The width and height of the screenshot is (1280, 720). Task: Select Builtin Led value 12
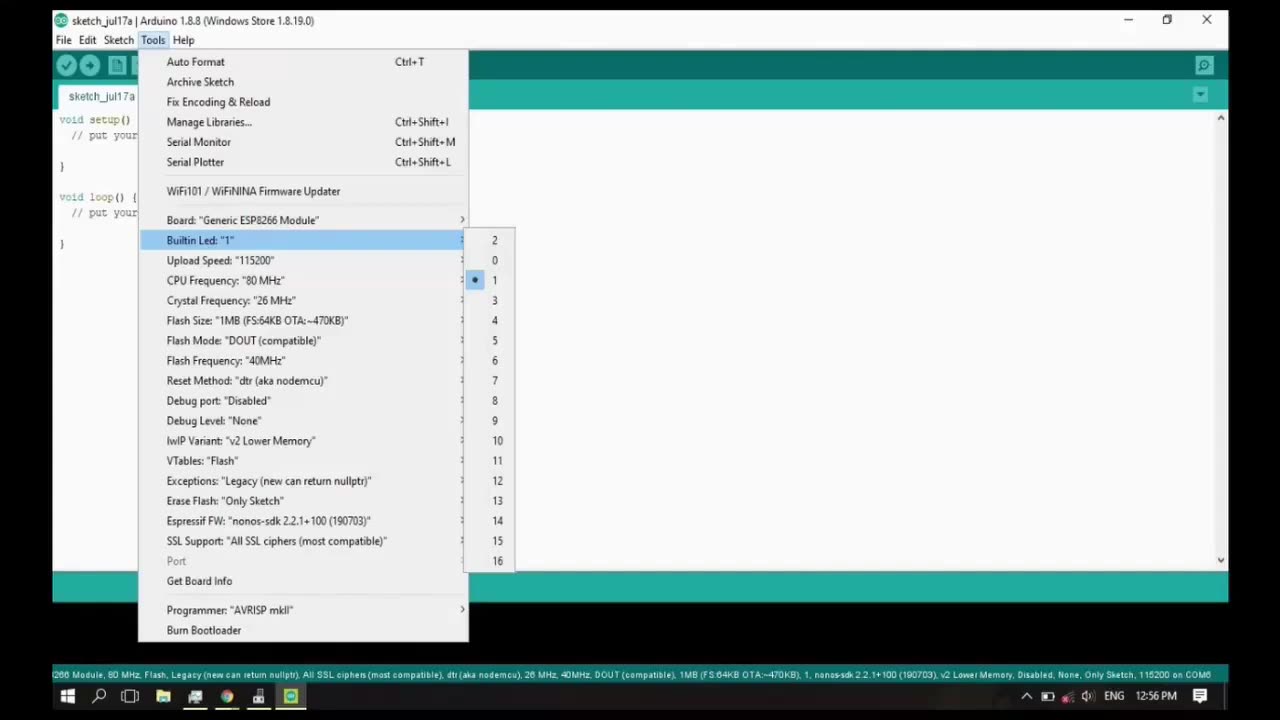pos(490,480)
